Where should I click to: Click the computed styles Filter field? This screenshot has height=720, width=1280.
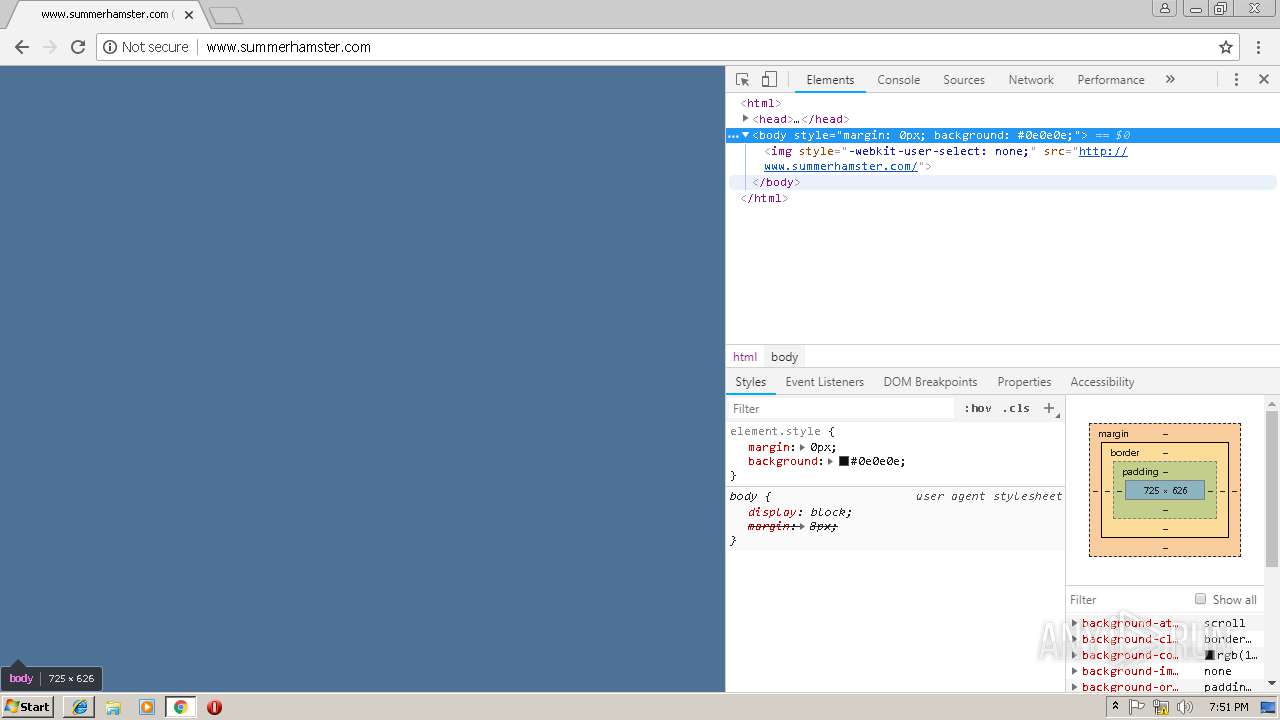point(1127,599)
